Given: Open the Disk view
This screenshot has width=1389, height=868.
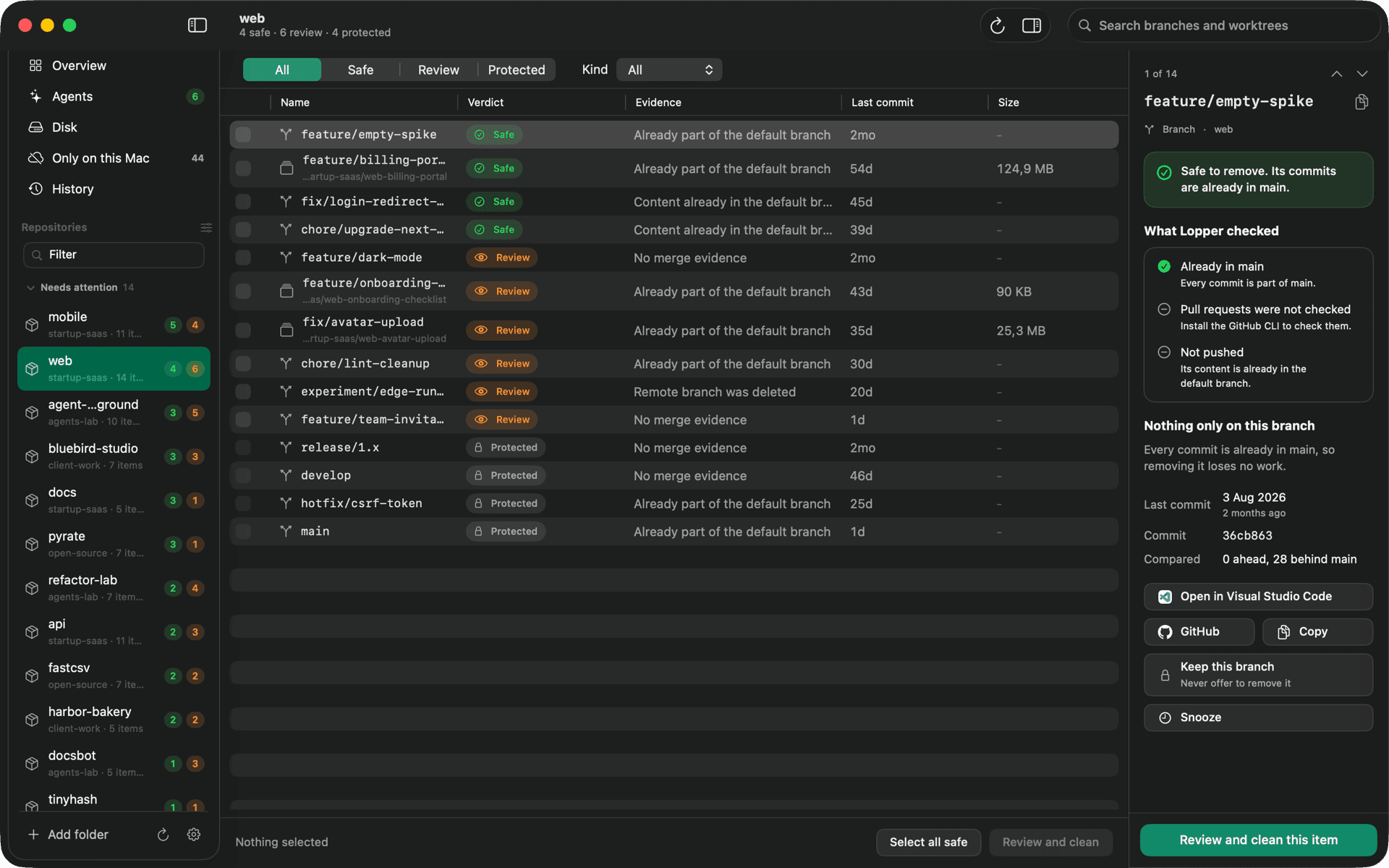Looking at the screenshot, I should [x=114, y=127].
